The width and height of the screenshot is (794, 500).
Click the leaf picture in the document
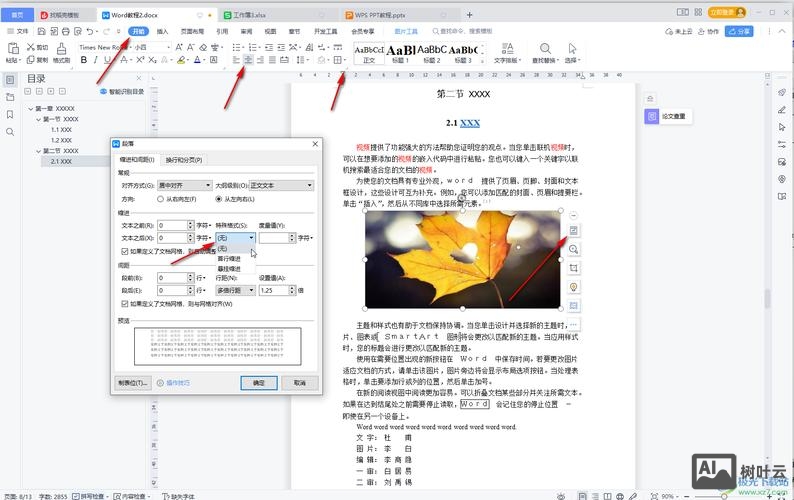coord(463,259)
